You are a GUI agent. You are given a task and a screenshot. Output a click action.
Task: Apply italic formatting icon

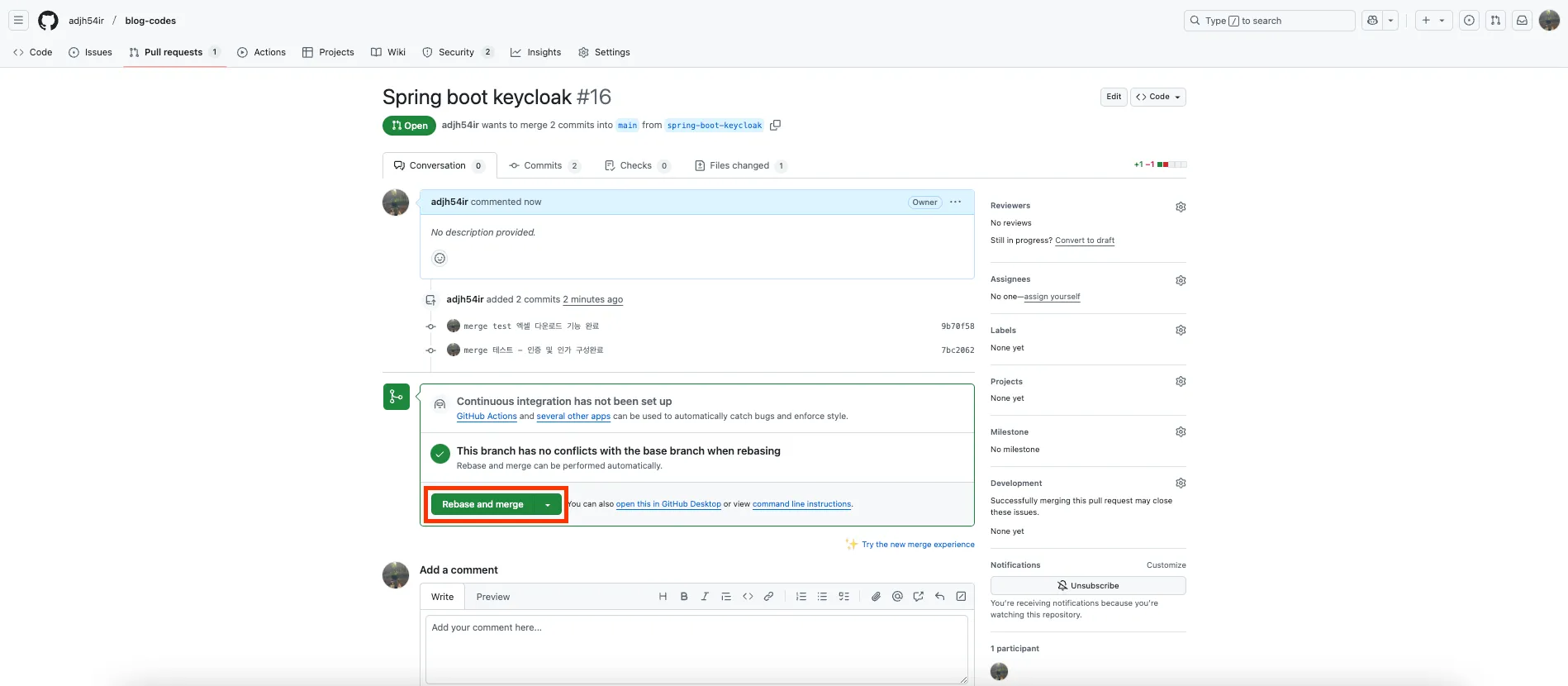705,596
